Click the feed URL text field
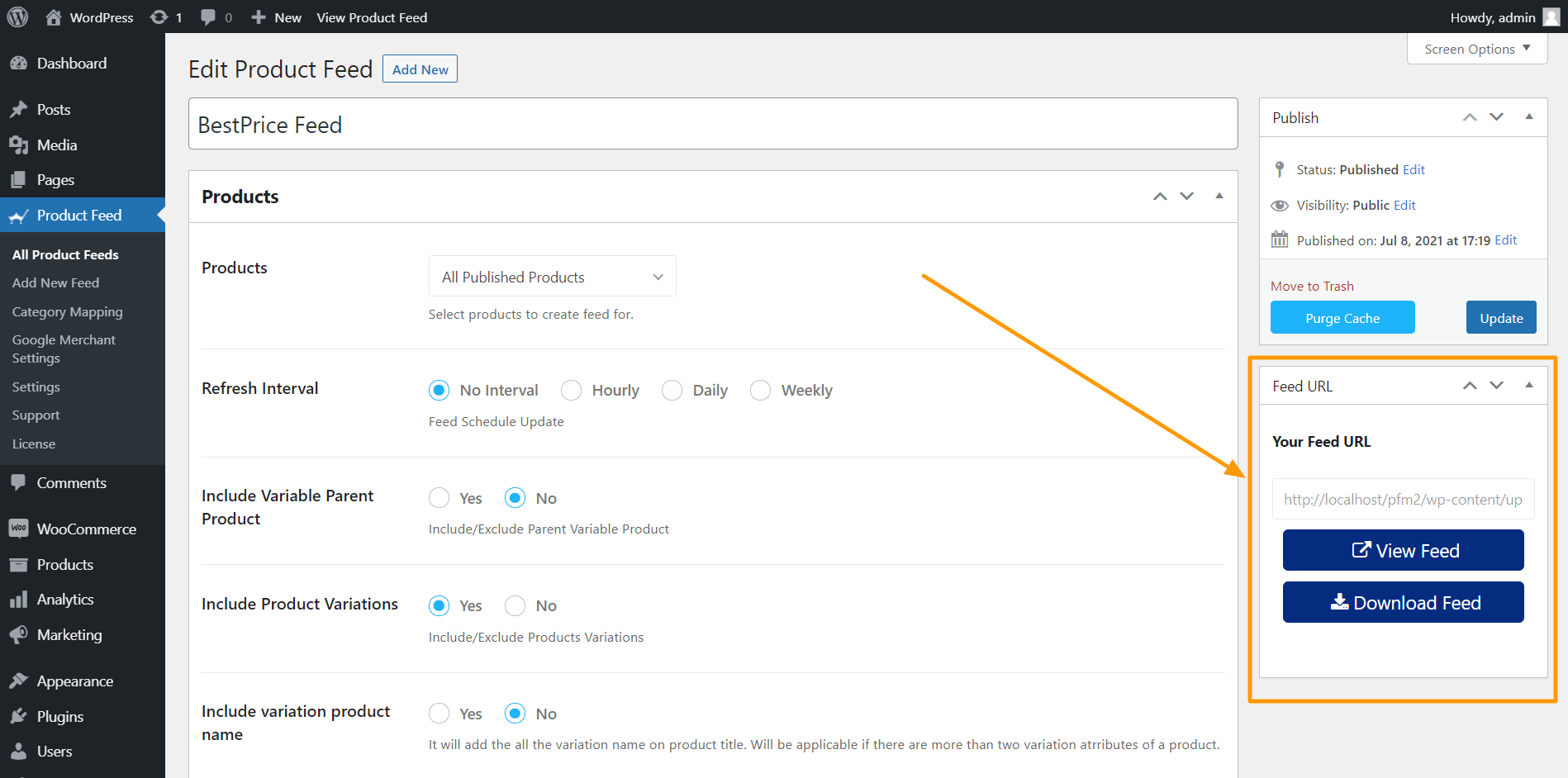 point(1403,499)
